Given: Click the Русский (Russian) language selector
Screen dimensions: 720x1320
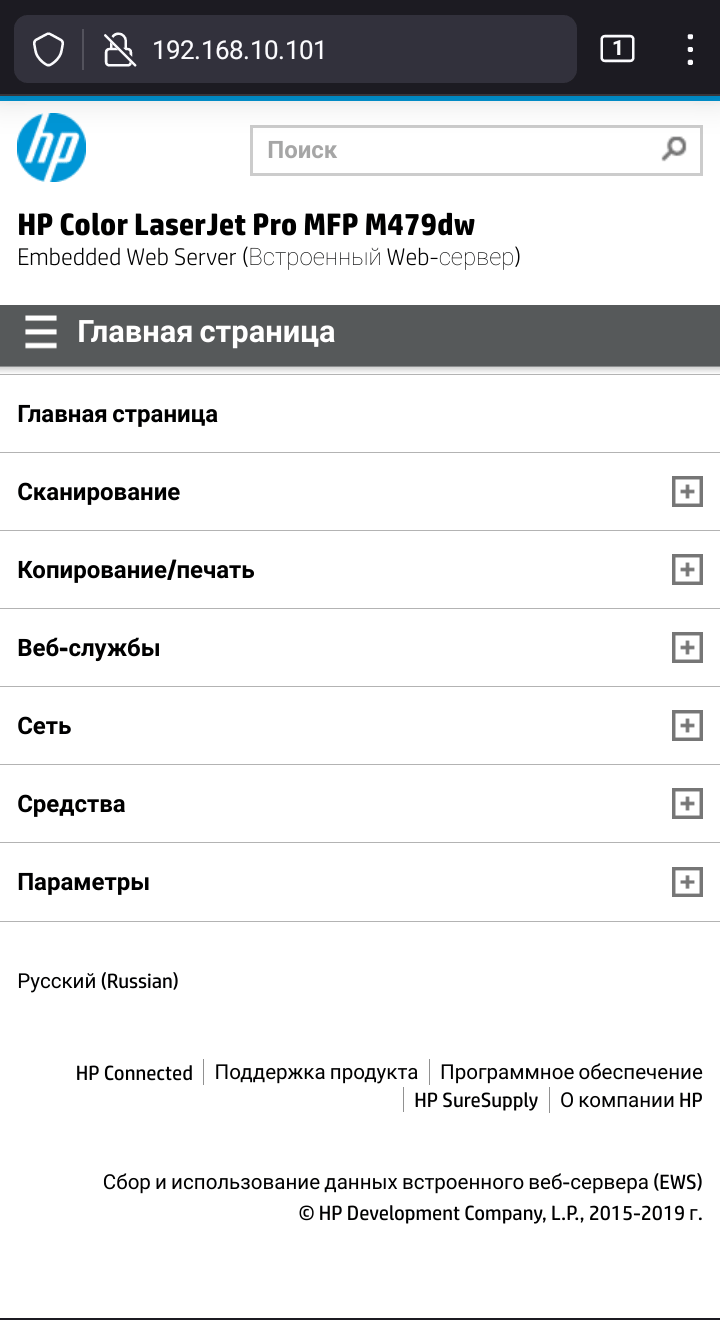Looking at the screenshot, I should tap(98, 981).
